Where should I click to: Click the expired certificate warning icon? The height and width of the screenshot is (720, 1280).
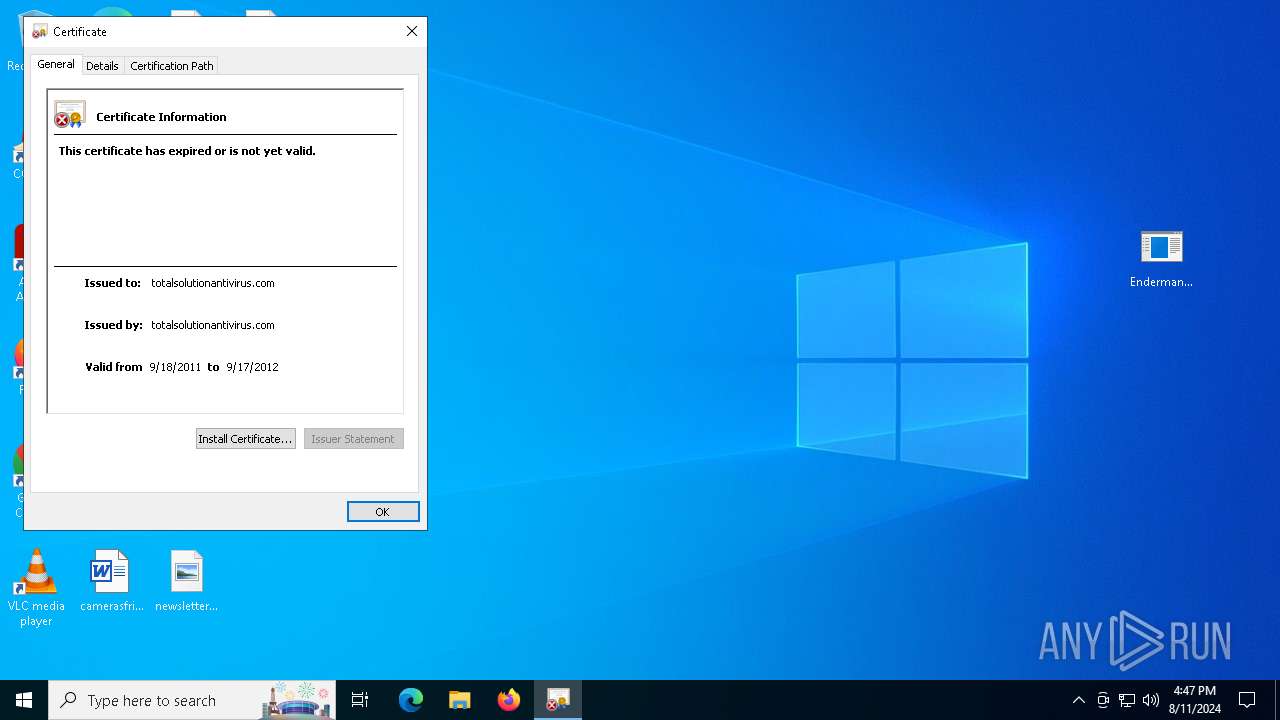[x=69, y=114]
